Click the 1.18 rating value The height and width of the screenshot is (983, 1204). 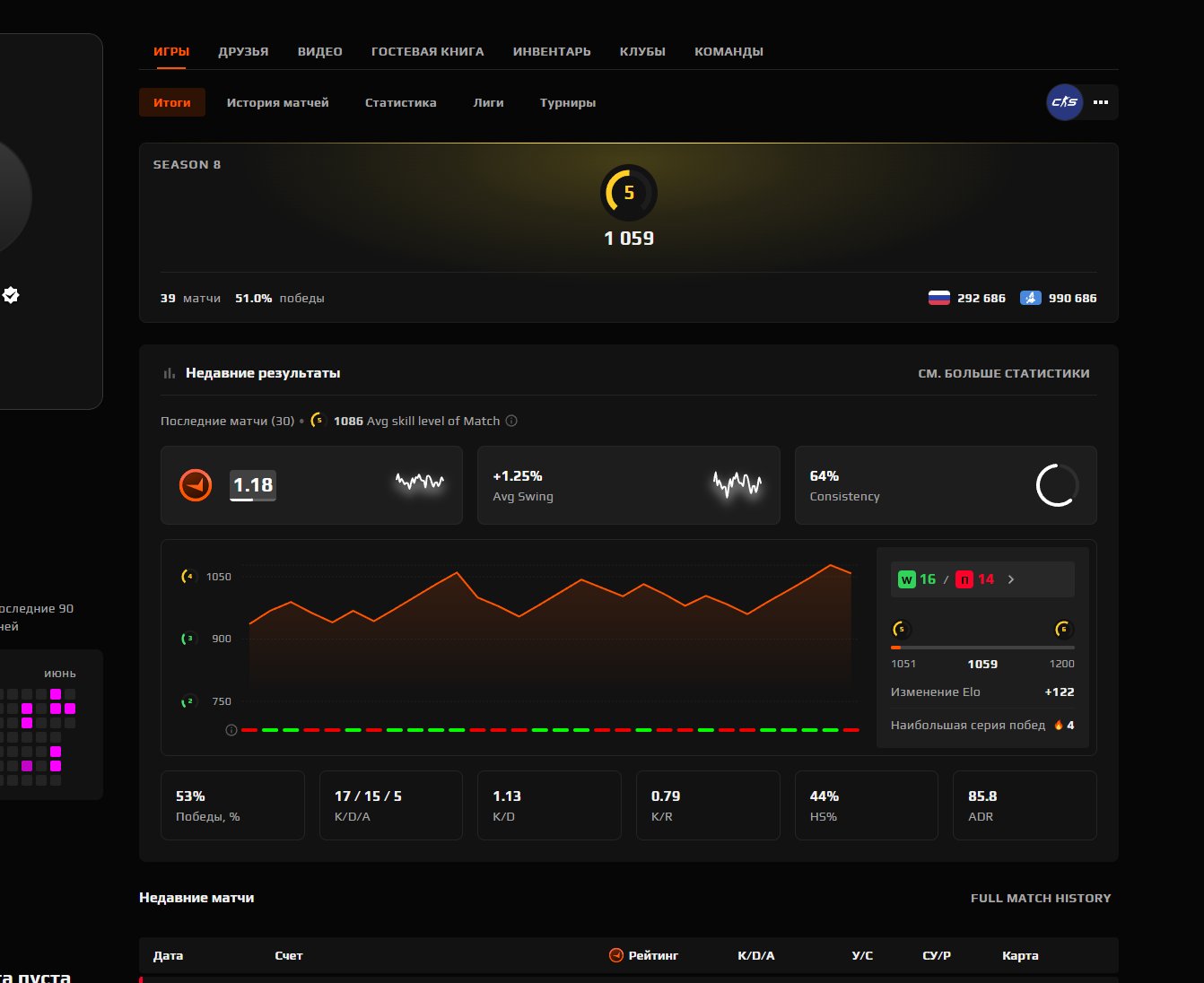tap(253, 485)
